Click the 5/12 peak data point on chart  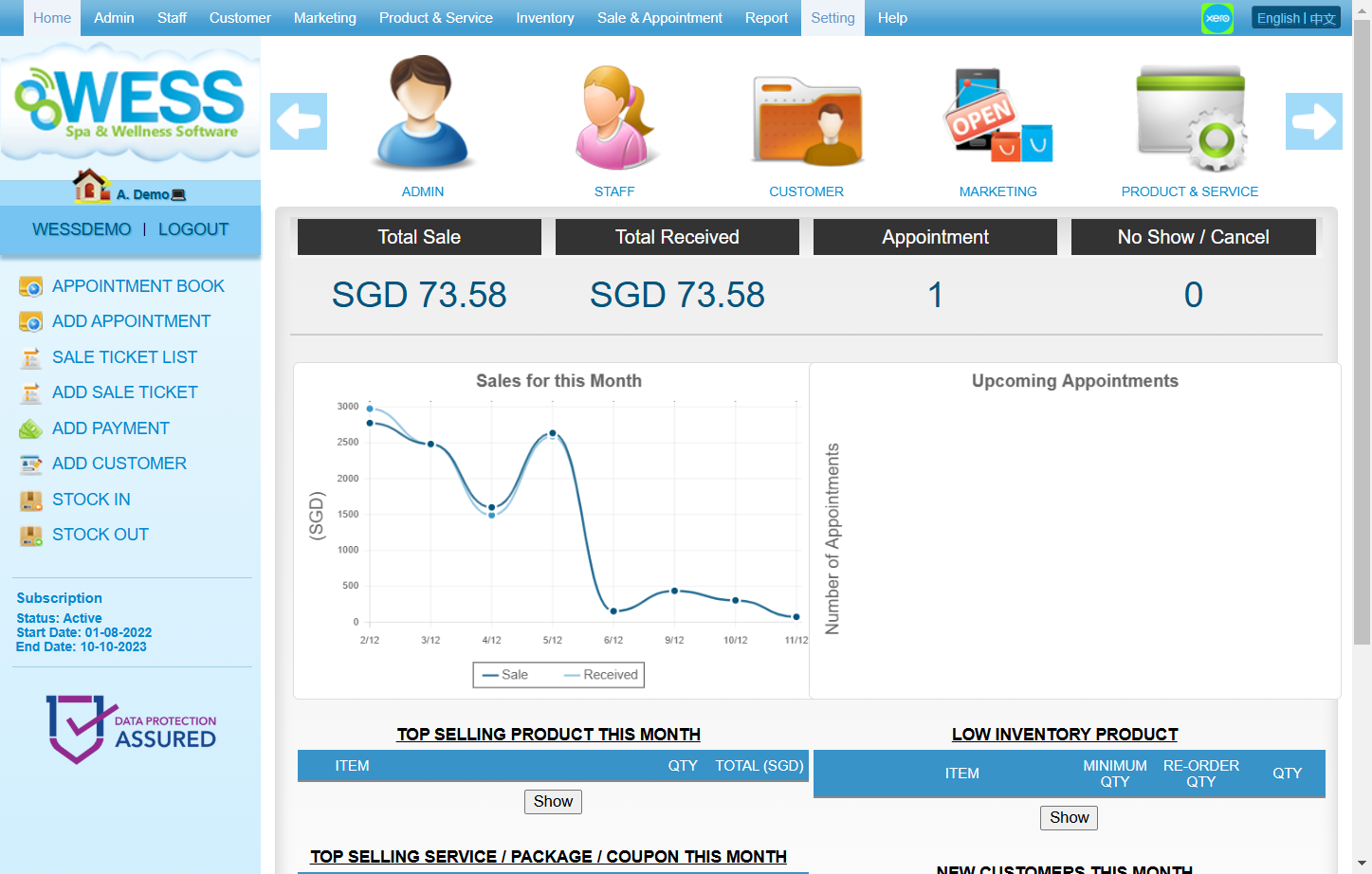(x=553, y=433)
